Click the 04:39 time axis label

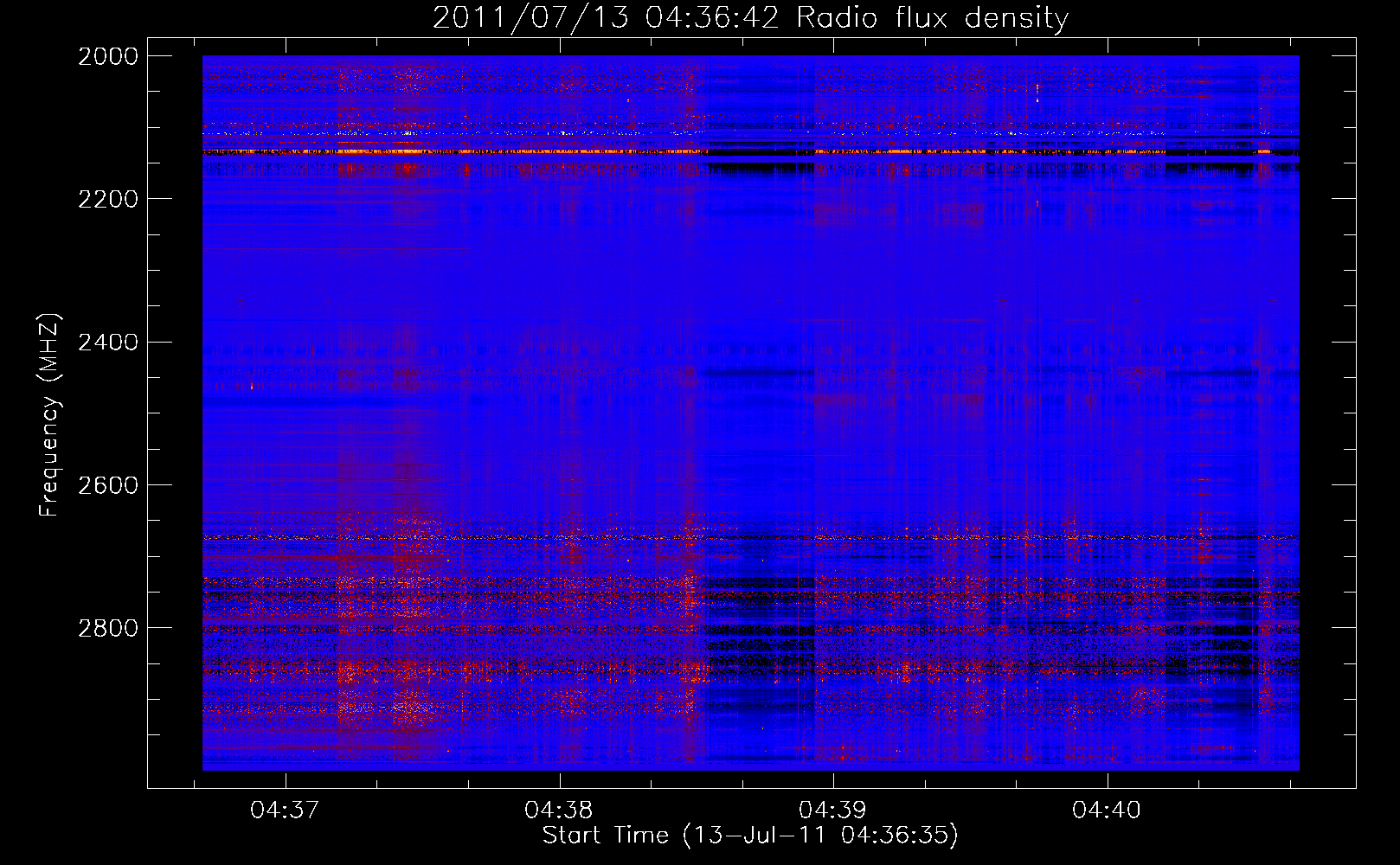point(832,811)
